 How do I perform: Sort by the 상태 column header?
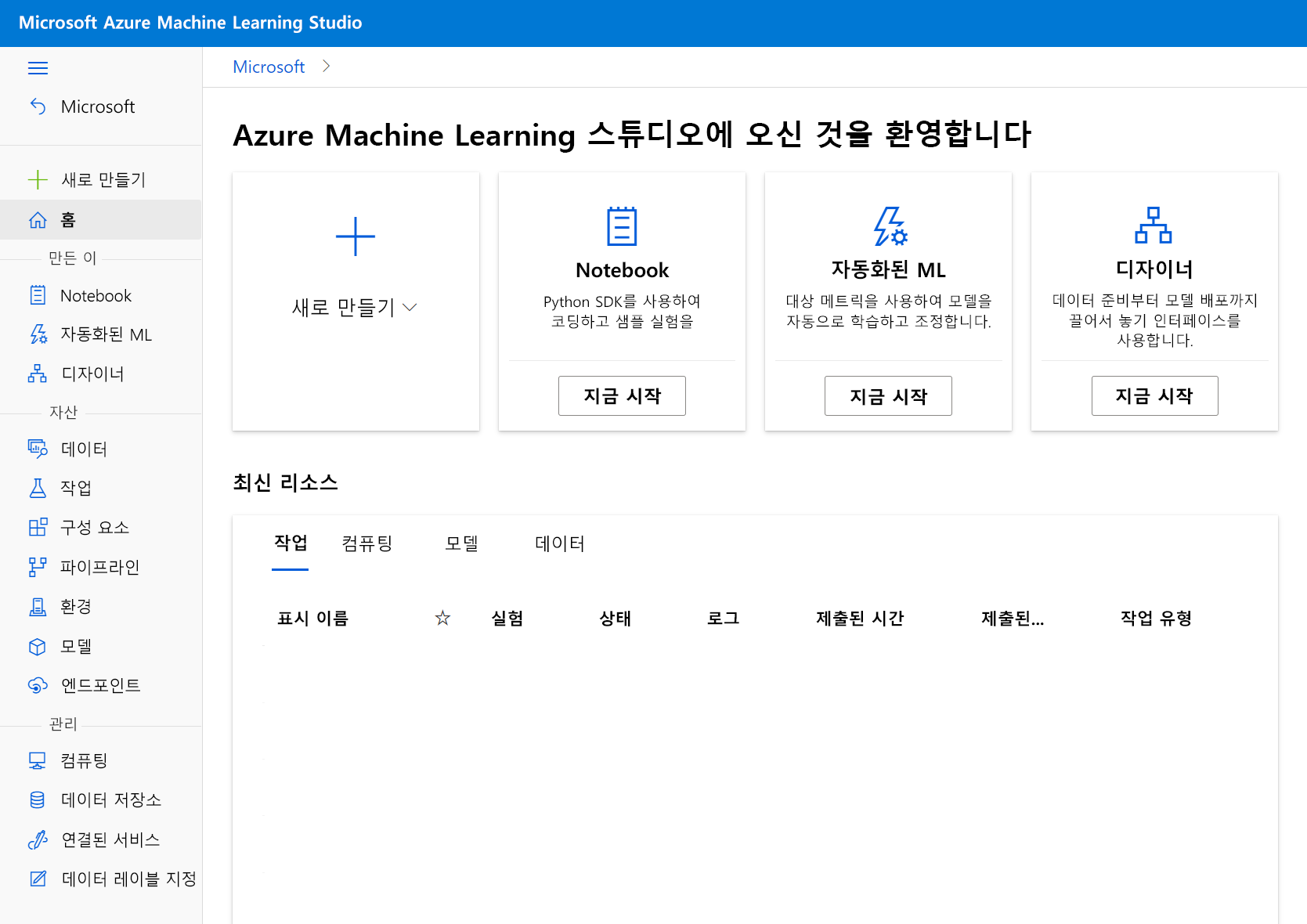[616, 618]
